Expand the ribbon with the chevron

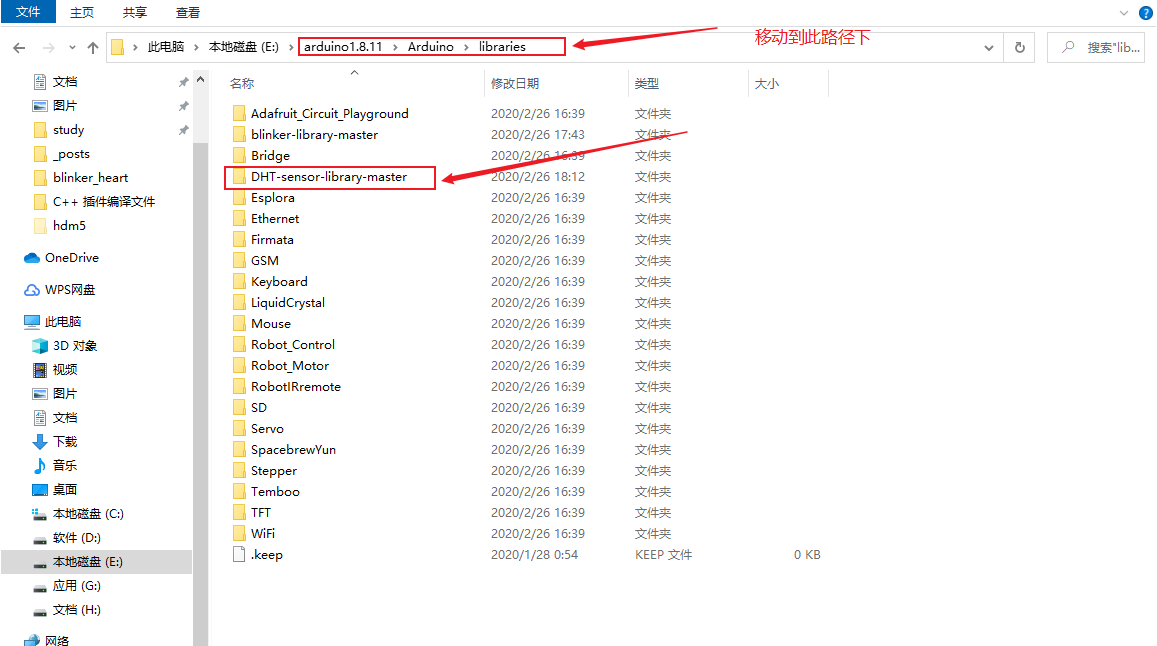[1124, 13]
